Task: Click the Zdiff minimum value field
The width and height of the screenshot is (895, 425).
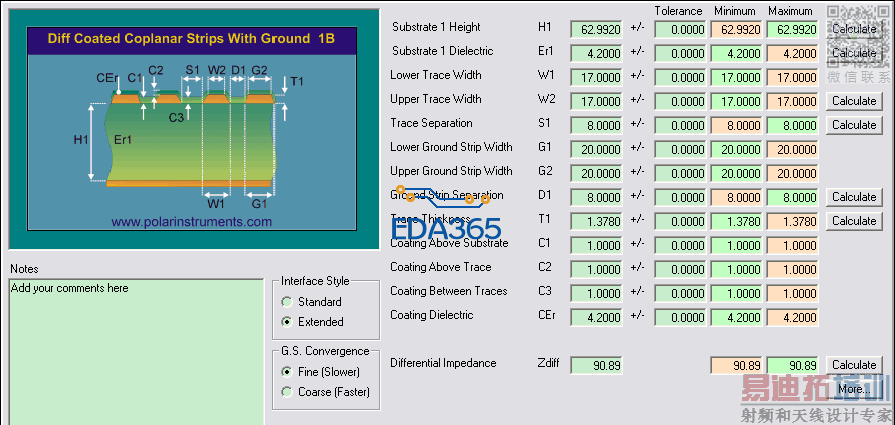Action: (x=736, y=365)
